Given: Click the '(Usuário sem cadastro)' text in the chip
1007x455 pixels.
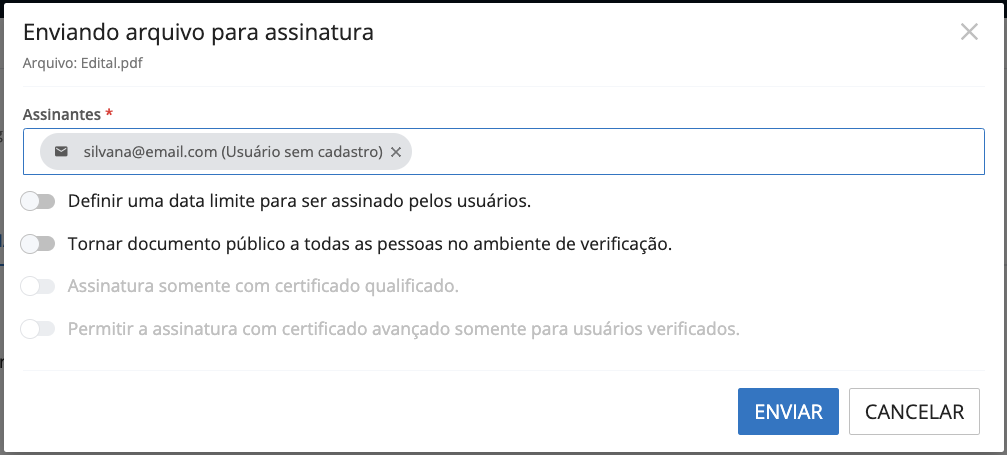Looking at the screenshot, I should click(x=302, y=152).
